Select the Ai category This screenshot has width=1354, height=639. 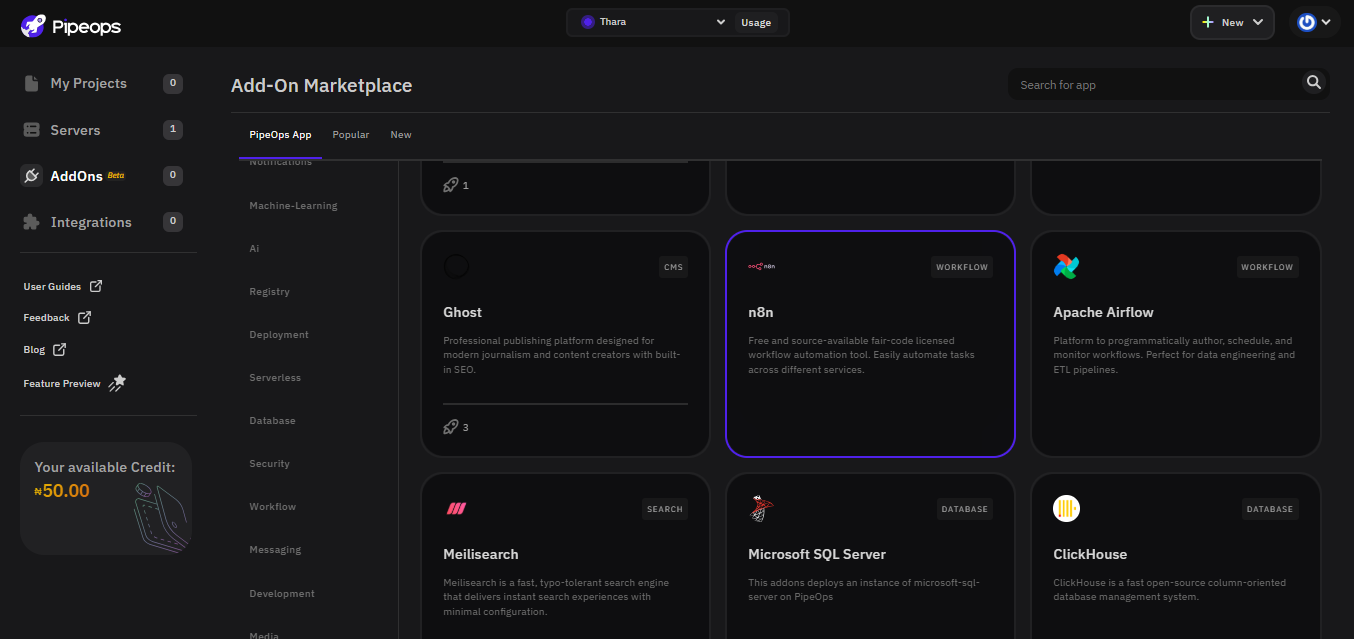[254, 248]
